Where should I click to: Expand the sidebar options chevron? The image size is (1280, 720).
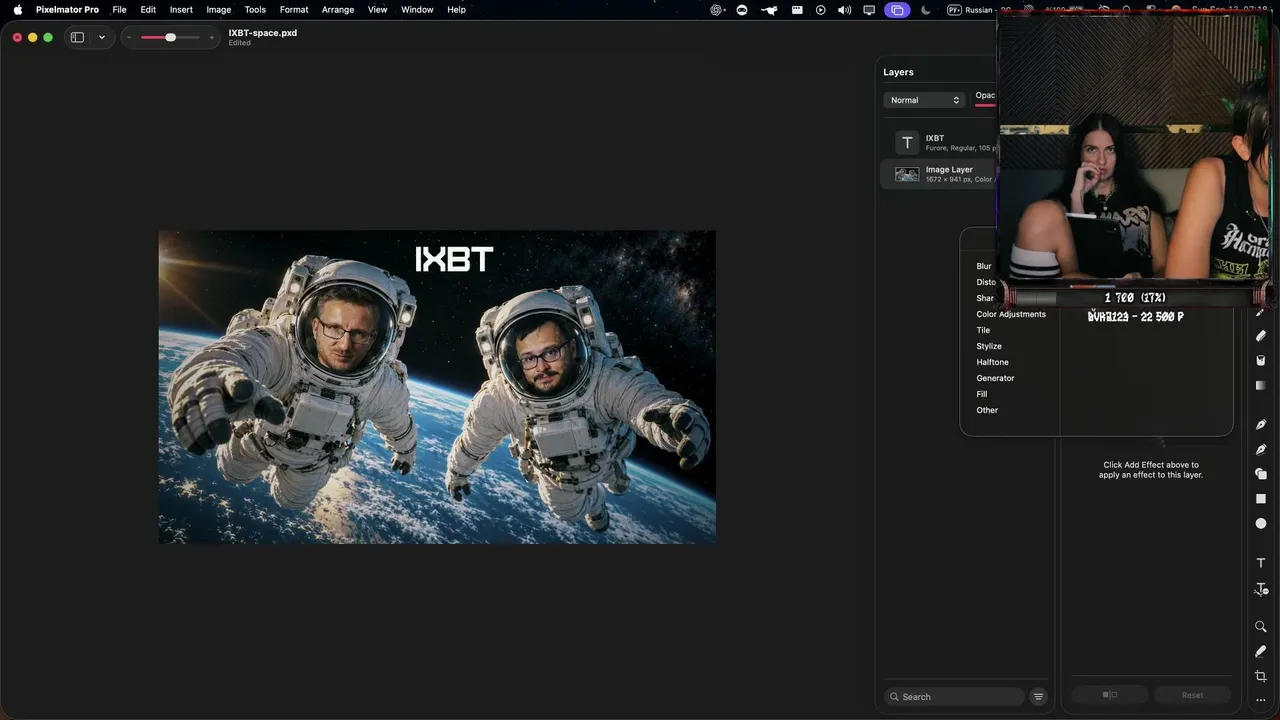click(101, 37)
